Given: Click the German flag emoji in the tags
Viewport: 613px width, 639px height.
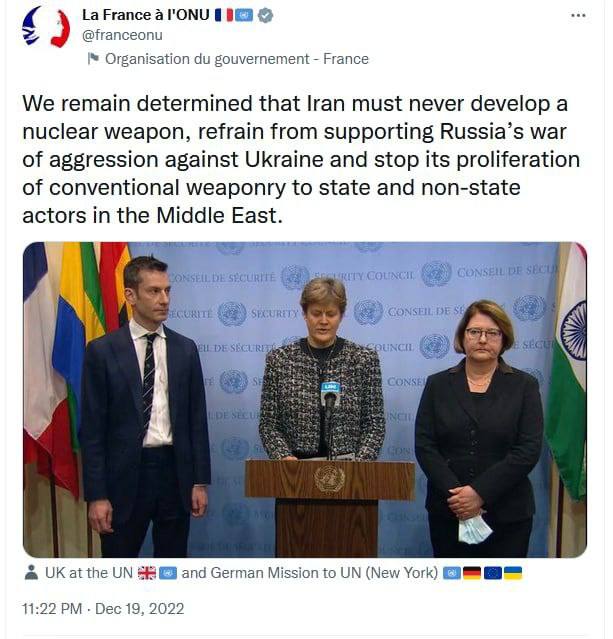Looking at the screenshot, I should 472,573.
